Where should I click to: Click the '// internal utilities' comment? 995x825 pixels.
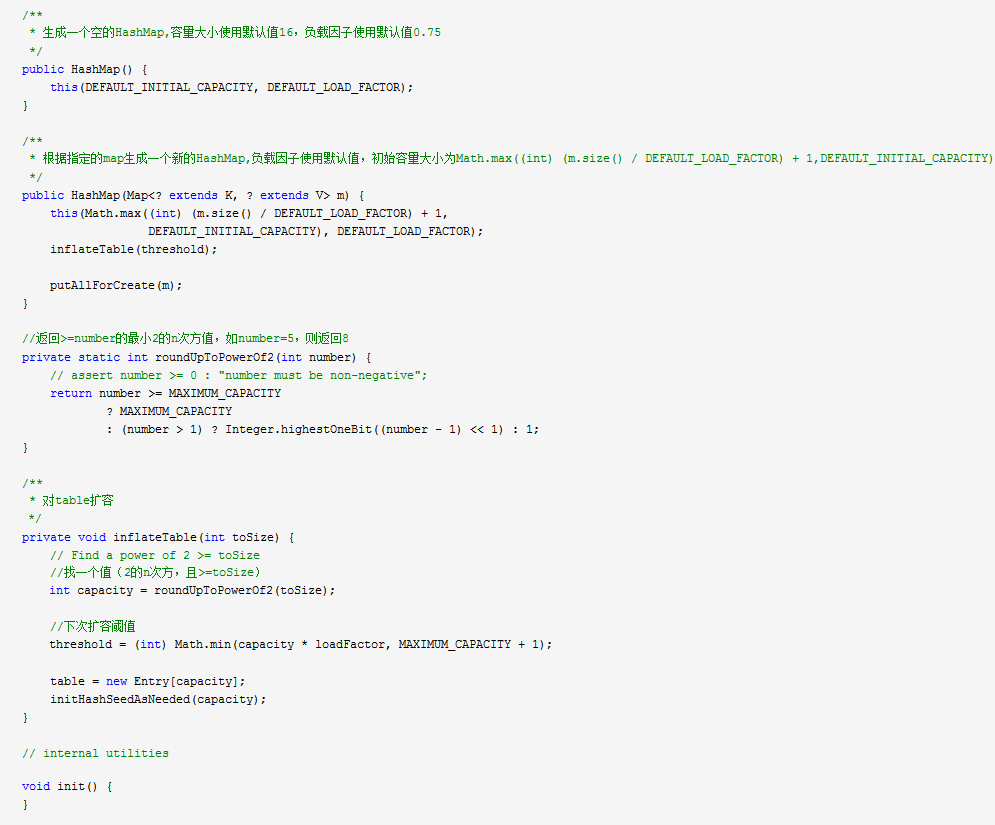95,754
